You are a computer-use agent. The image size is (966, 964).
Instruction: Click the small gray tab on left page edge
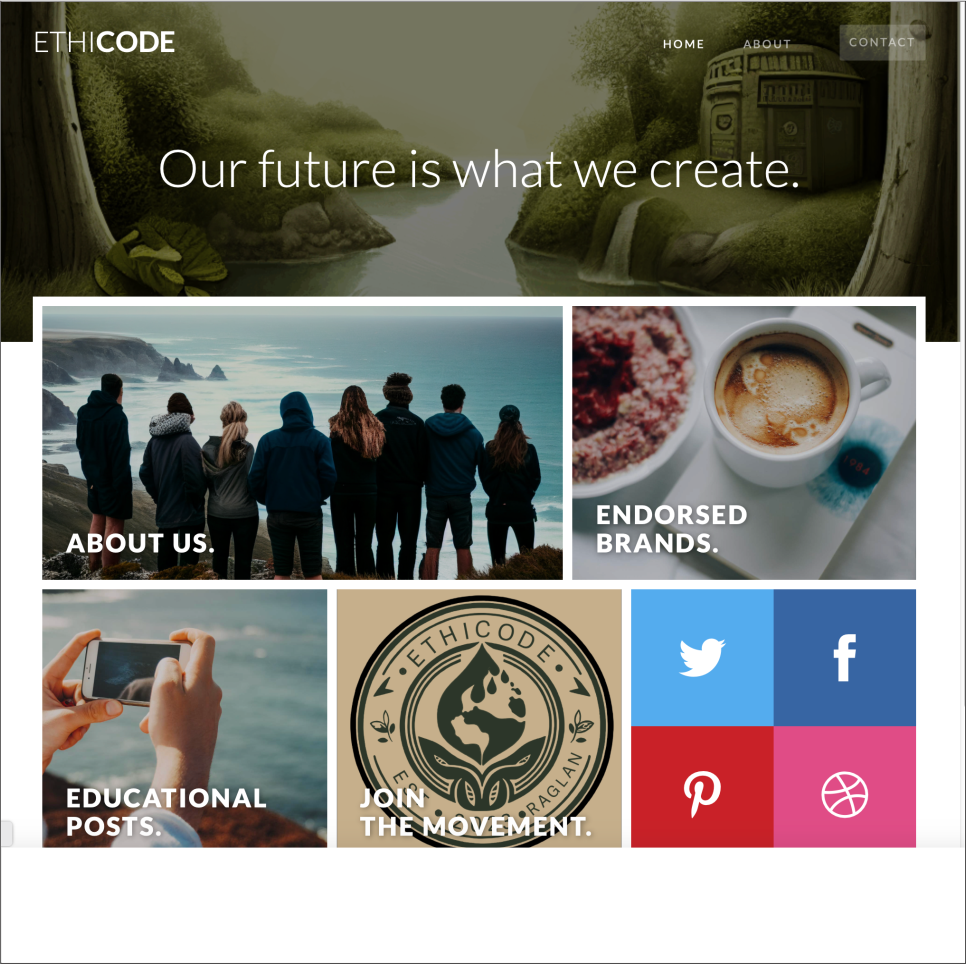coord(6,833)
